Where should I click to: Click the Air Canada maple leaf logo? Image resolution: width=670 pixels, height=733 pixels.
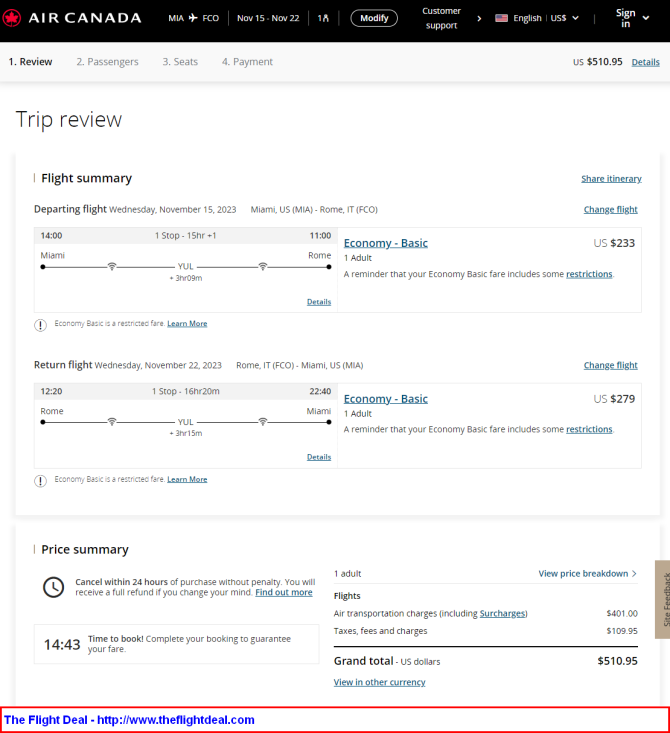coord(12,18)
